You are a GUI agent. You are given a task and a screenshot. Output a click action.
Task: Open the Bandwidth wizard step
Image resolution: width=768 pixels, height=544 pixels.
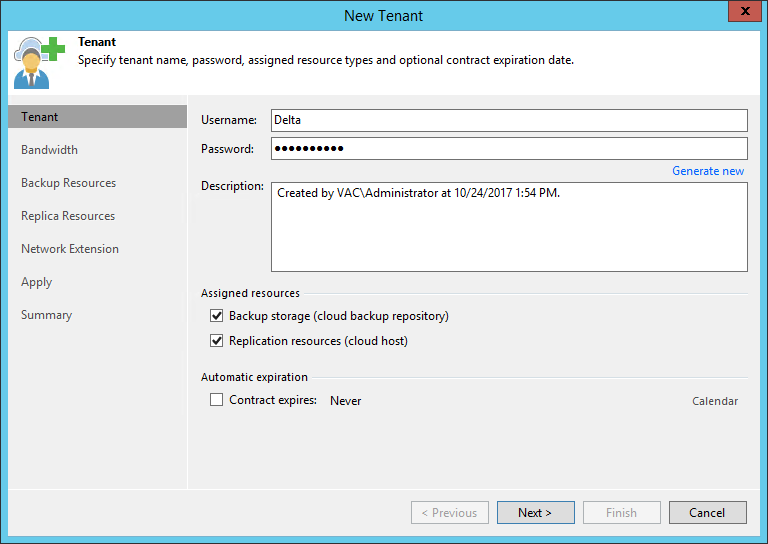(x=49, y=150)
